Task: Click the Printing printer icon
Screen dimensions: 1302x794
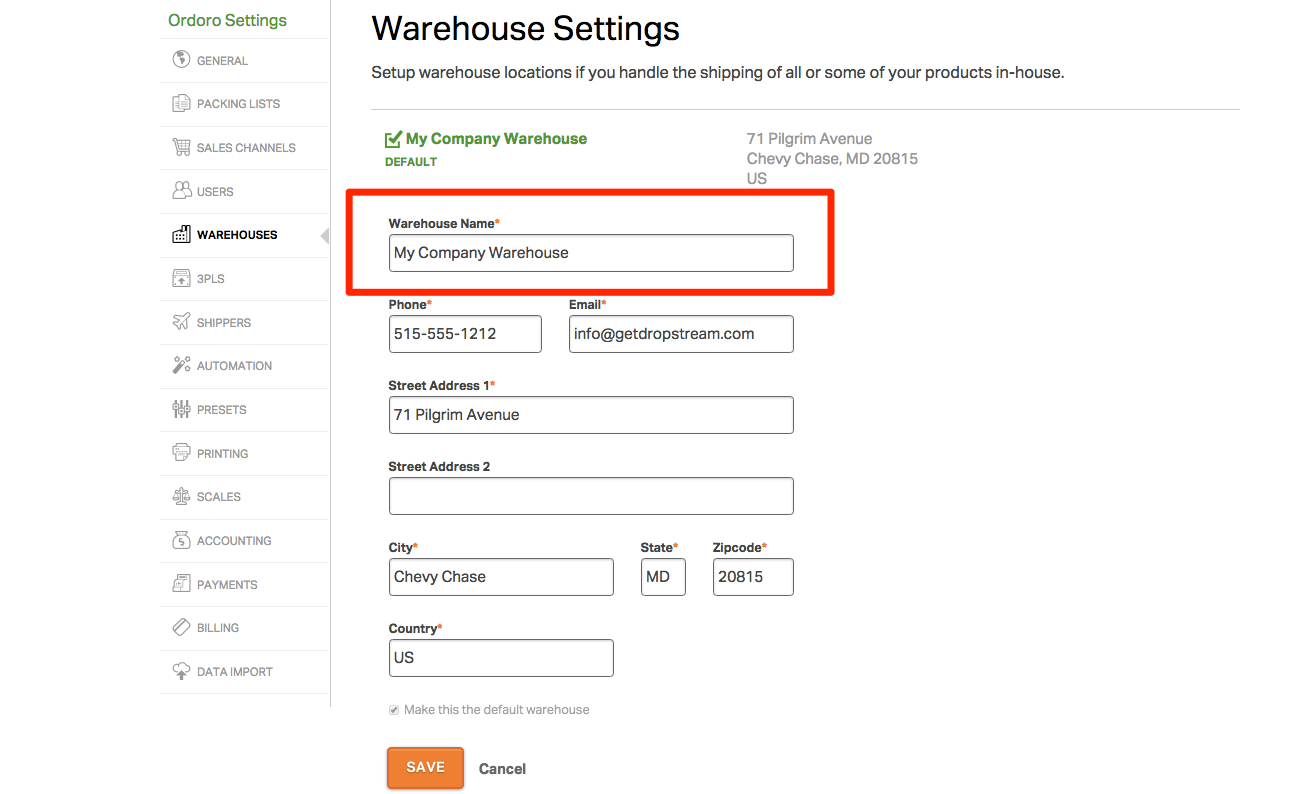Action: pyautogui.click(x=181, y=453)
